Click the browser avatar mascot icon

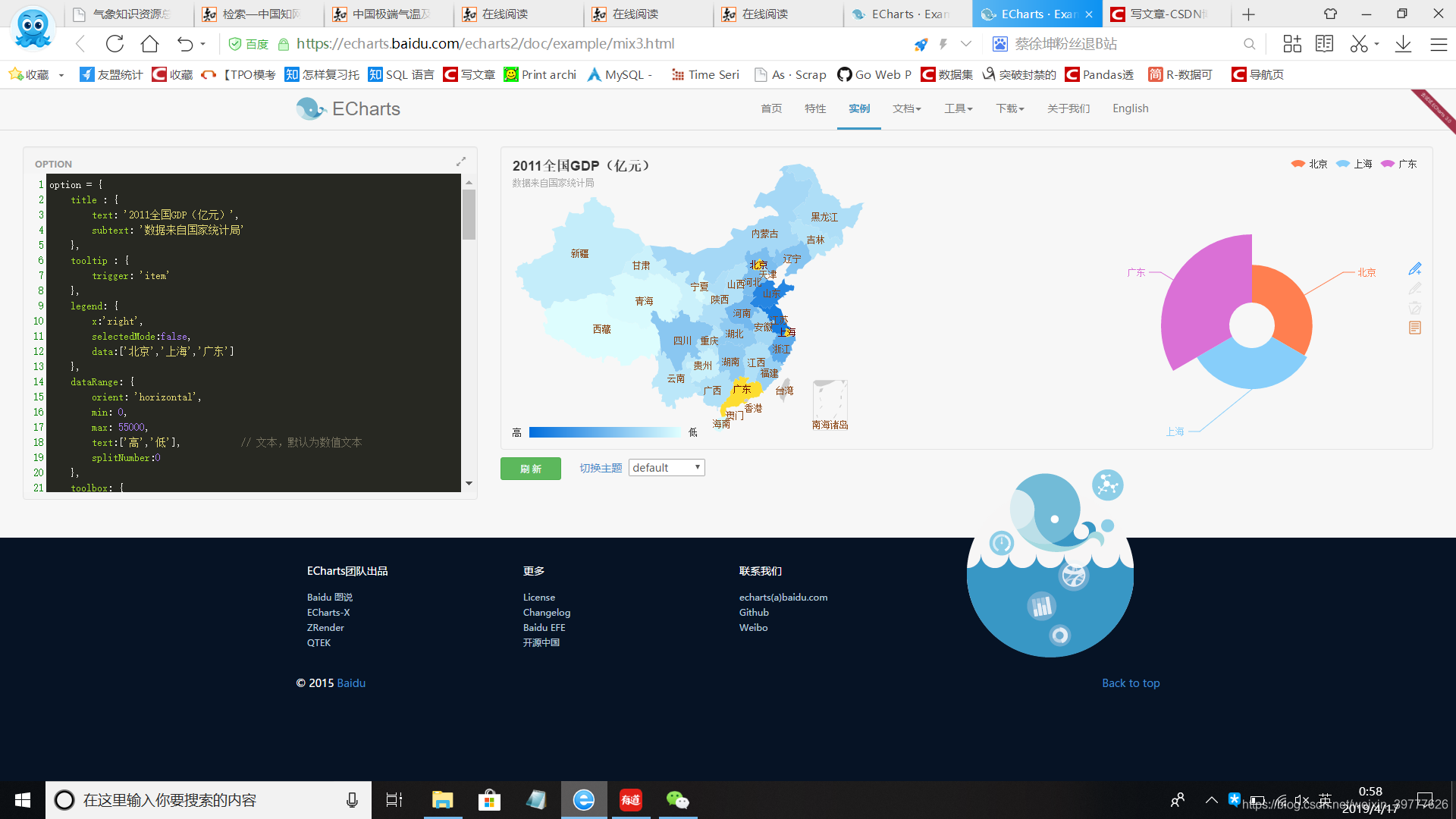33,27
